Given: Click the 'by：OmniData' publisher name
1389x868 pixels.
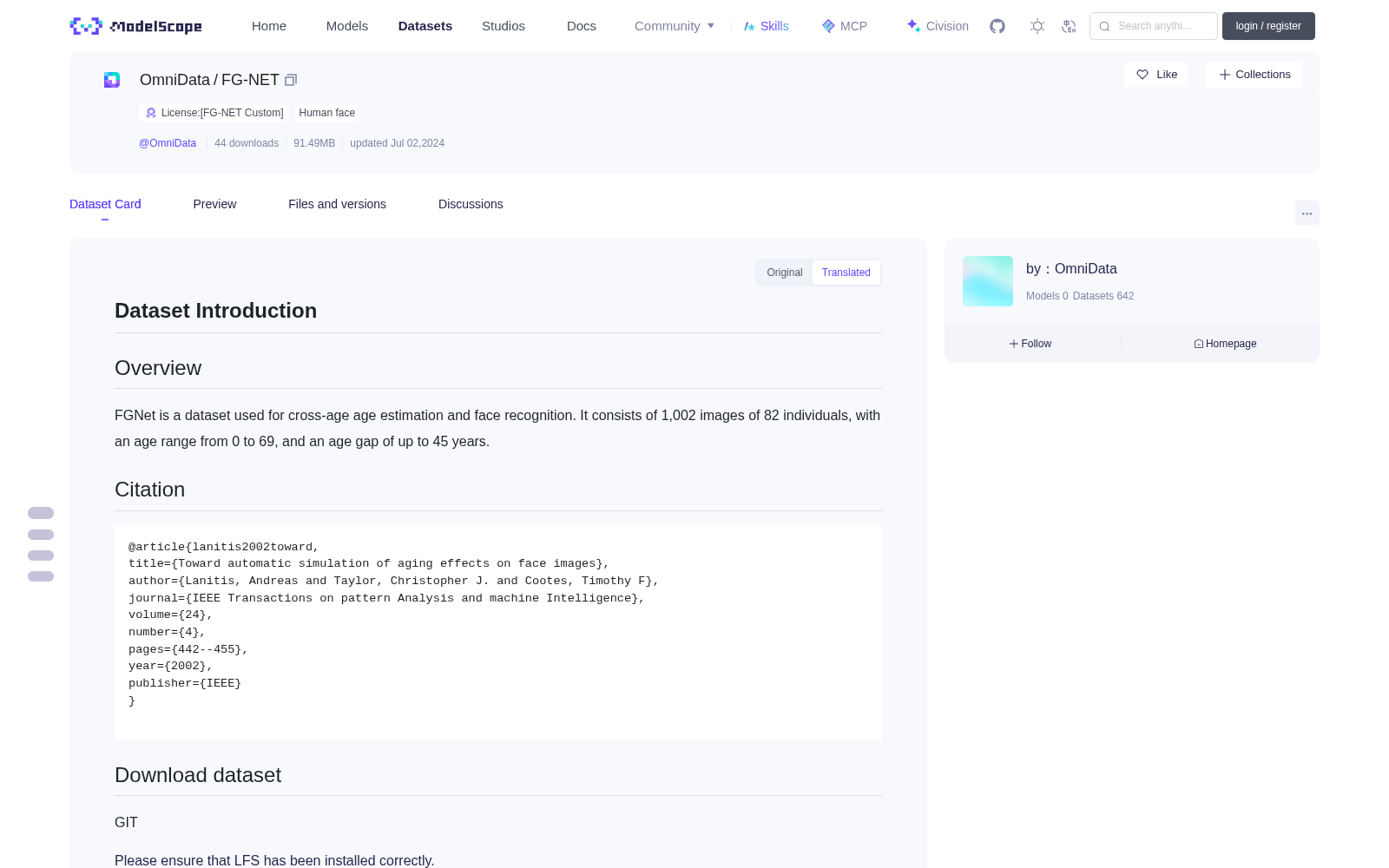Looking at the screenshot, I should tap(1071, 269).
